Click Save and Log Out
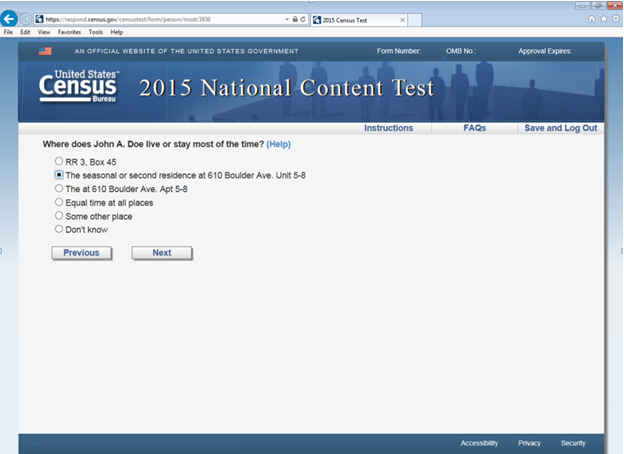Image resolution: width=624 pixels, height=454 pixels. point(561,128)
